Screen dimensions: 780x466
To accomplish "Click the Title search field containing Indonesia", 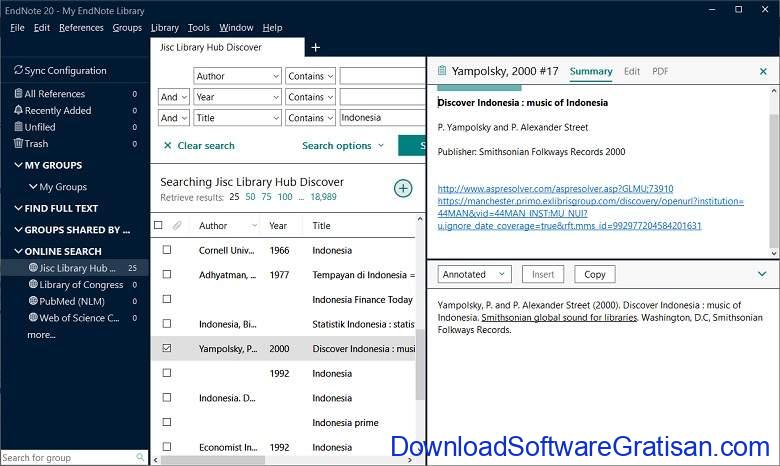I will [382, 118].
